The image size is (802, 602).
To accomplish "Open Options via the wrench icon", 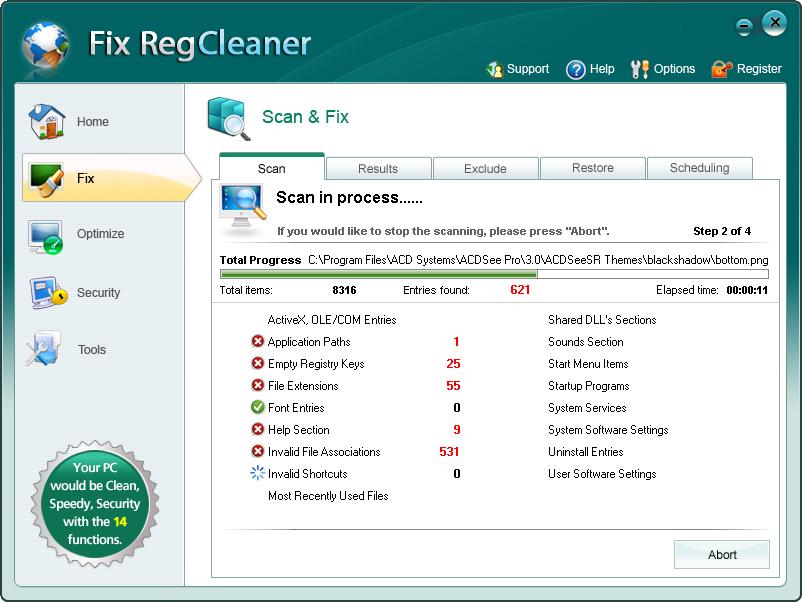I will [640, 69].
